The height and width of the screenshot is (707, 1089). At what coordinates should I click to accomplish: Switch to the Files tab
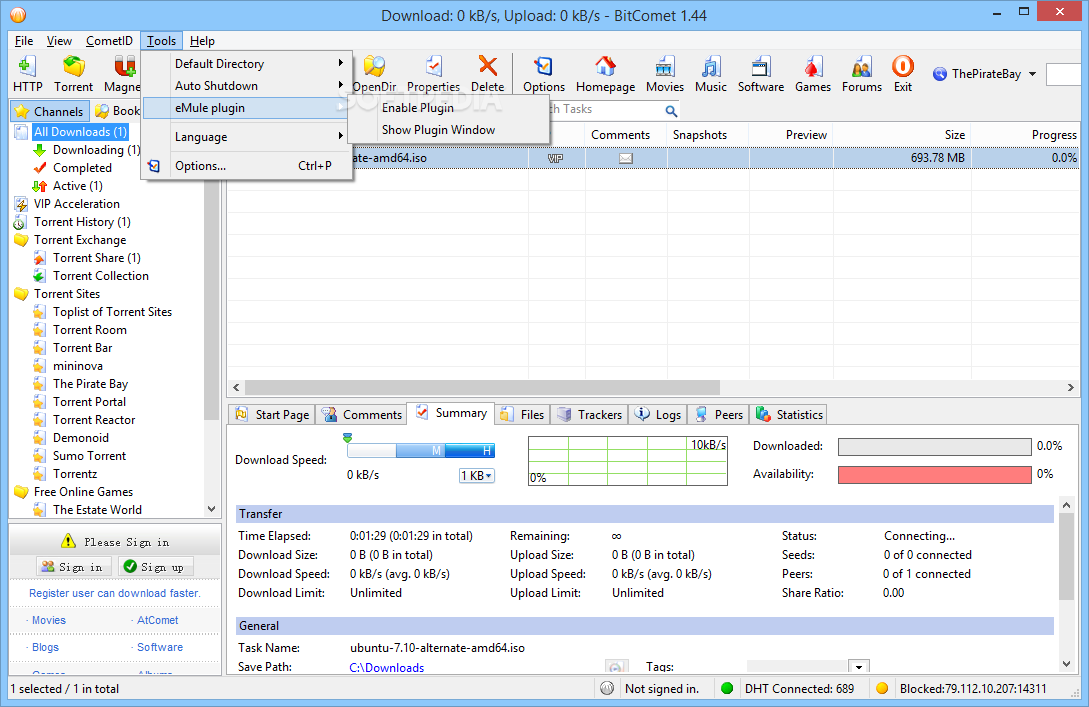522,415
